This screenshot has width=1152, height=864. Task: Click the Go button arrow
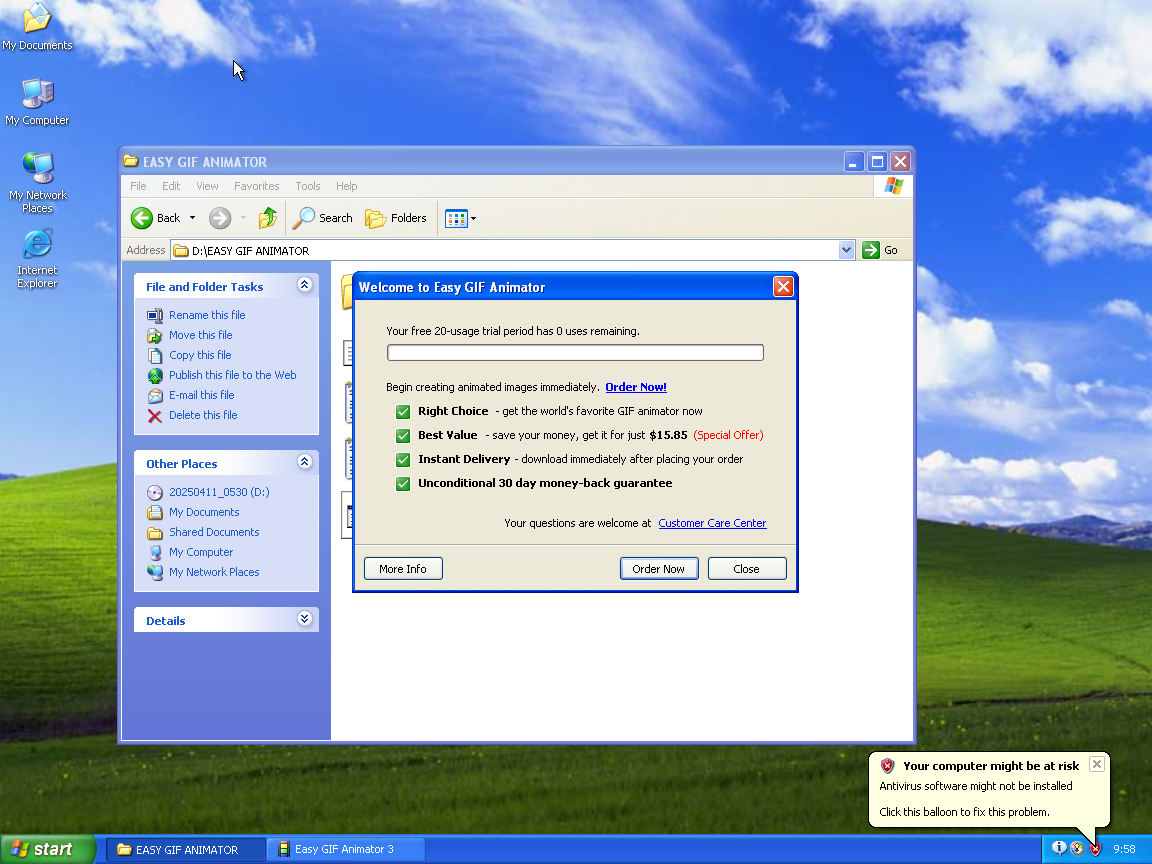point(871,251)
